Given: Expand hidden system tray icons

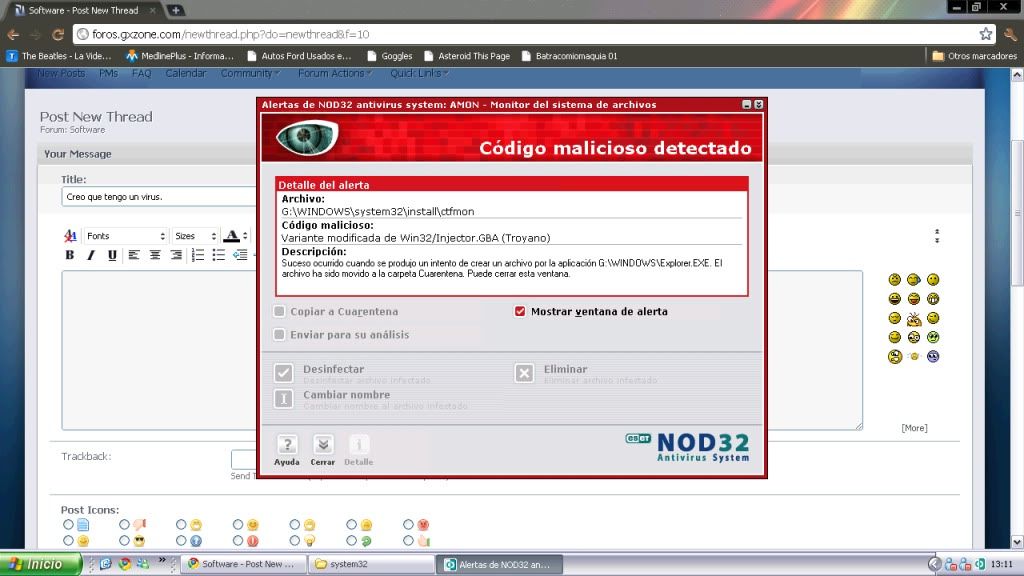Looking at the screenshot, I should pyautogui.click(x=935, y=564).
